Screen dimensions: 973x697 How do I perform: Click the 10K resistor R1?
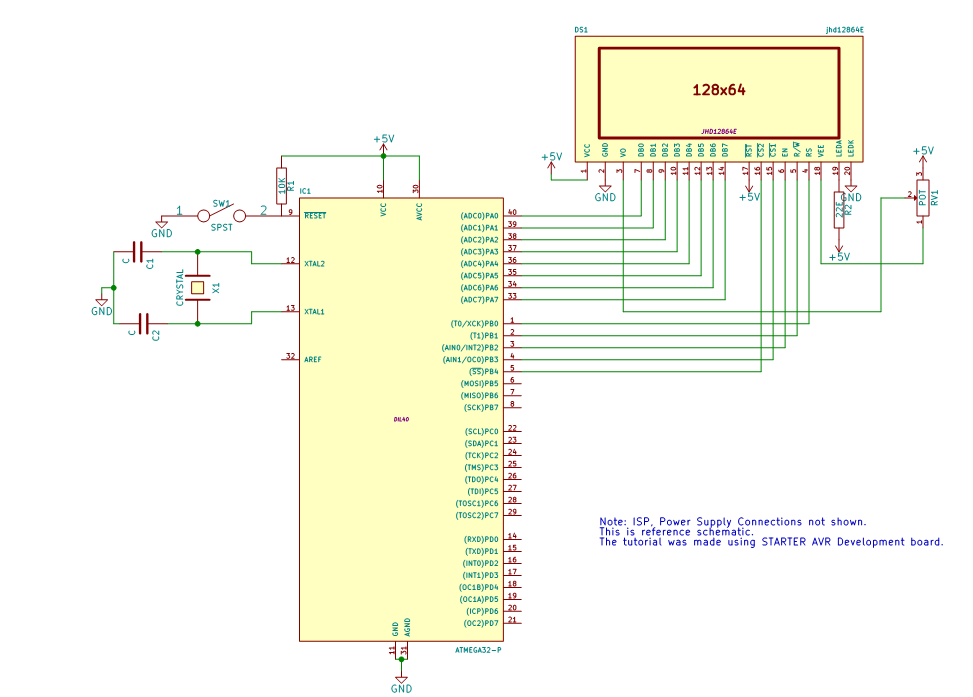click(282, 184)
